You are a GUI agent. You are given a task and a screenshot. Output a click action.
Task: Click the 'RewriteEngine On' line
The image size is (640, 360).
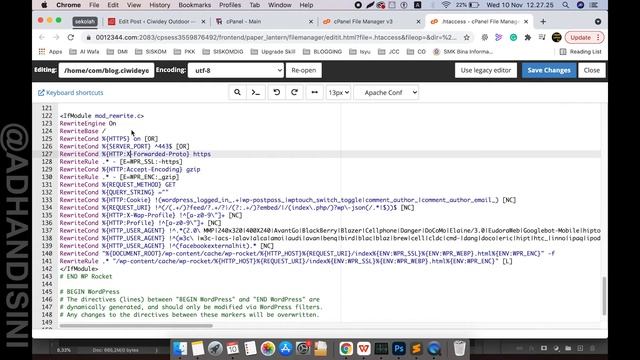tap(88, 123)
